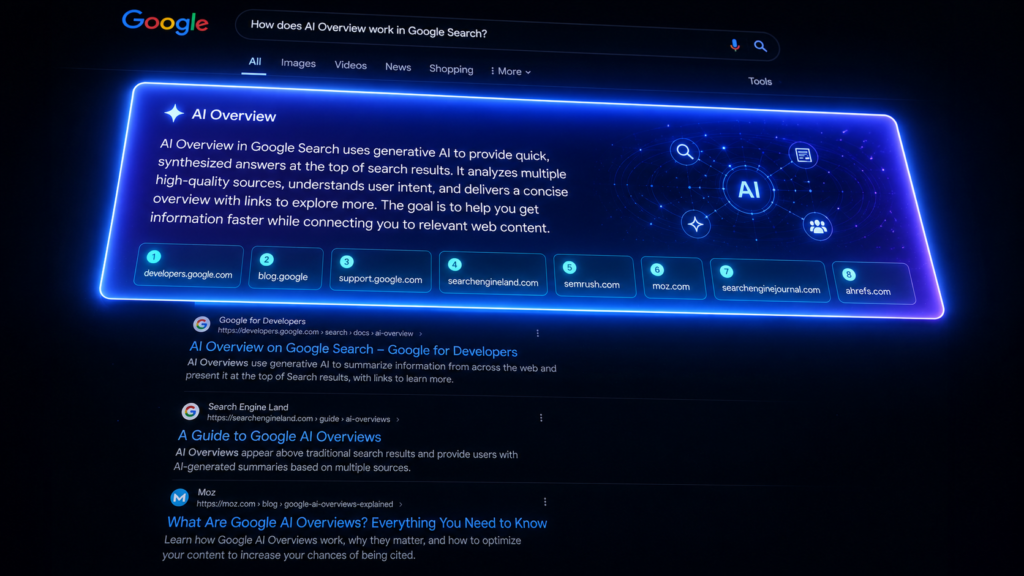Open the Shopping tab
The width and height of the screenshot is (1024, 576).
click(451, 69)
